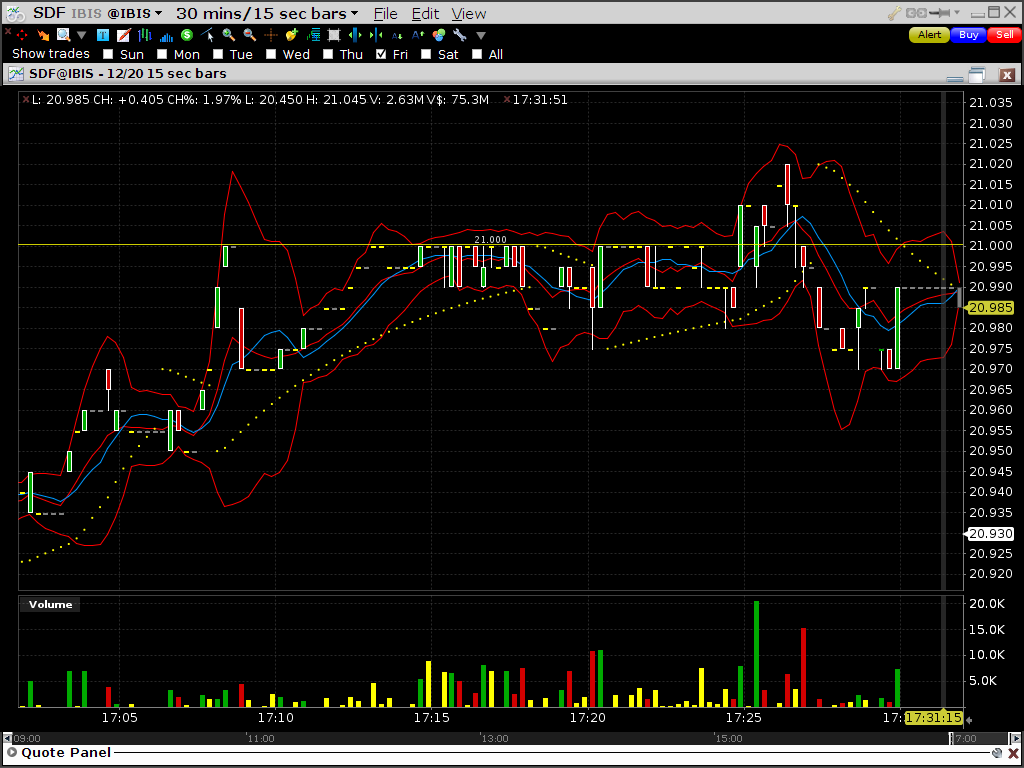The width and height of the screenshot is (1024, 768).
Task: Open the File menu
Action: click(385, 14)
